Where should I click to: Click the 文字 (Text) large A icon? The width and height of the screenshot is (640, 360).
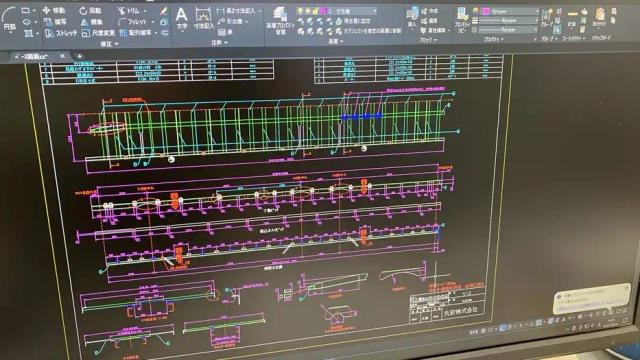182,18
